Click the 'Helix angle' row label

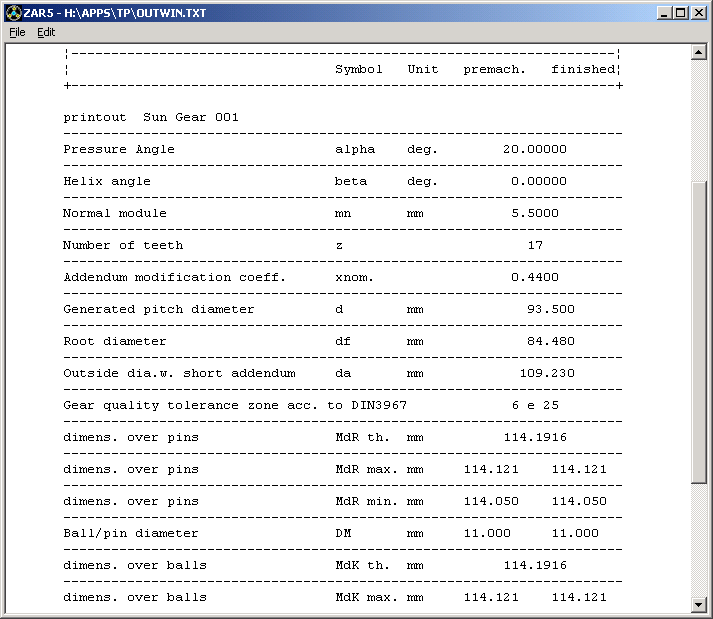point(107,181)
